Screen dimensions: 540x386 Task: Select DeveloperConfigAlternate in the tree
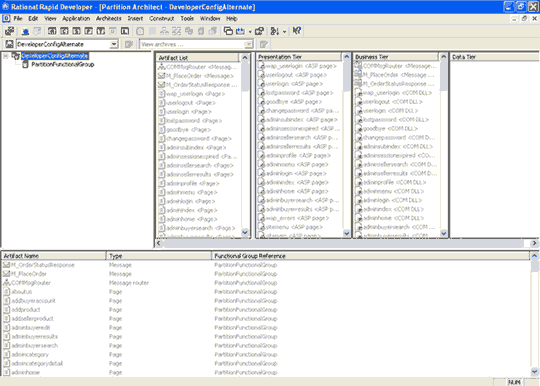55,56
